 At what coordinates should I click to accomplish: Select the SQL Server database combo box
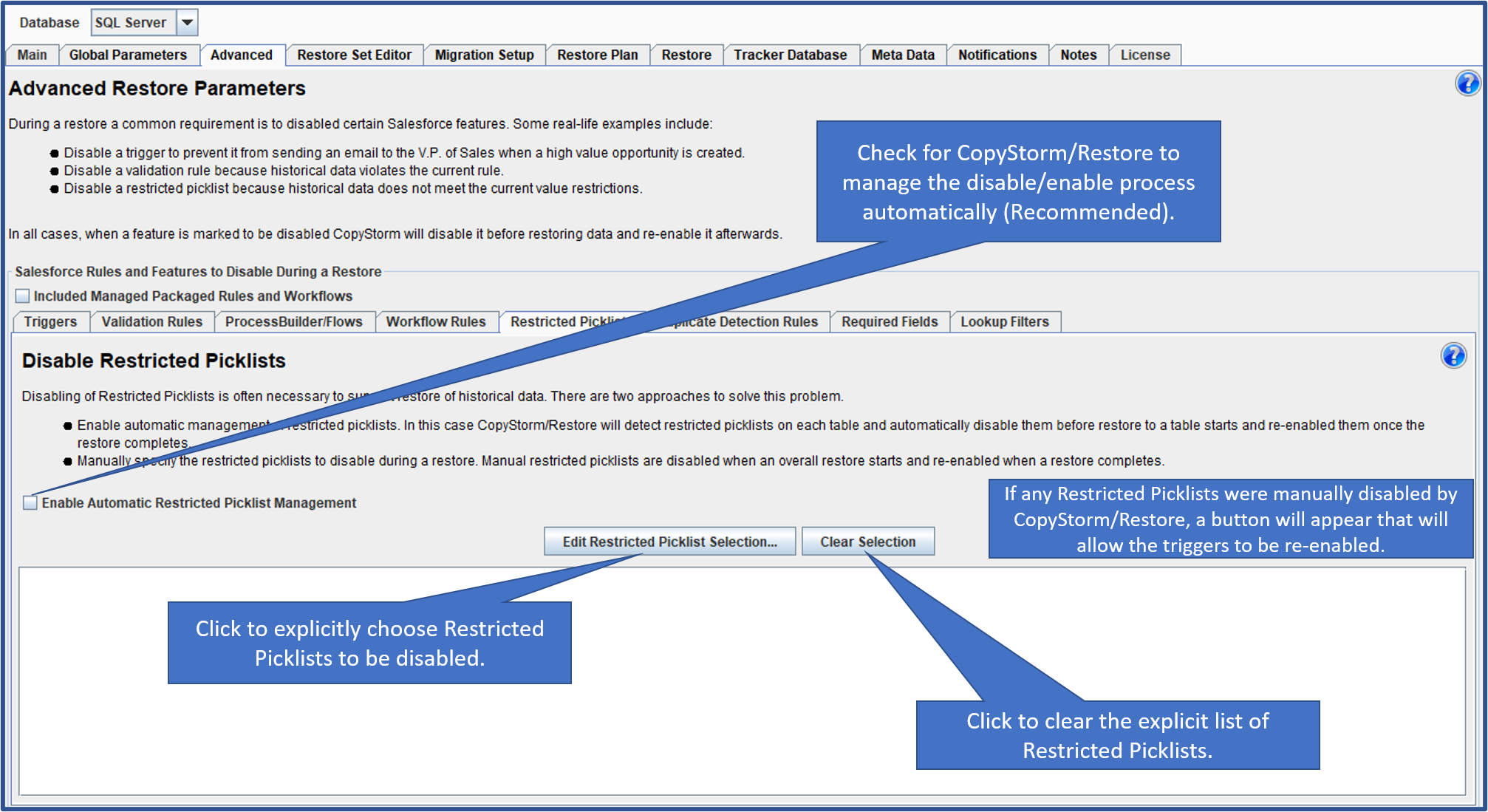[144, 22]
